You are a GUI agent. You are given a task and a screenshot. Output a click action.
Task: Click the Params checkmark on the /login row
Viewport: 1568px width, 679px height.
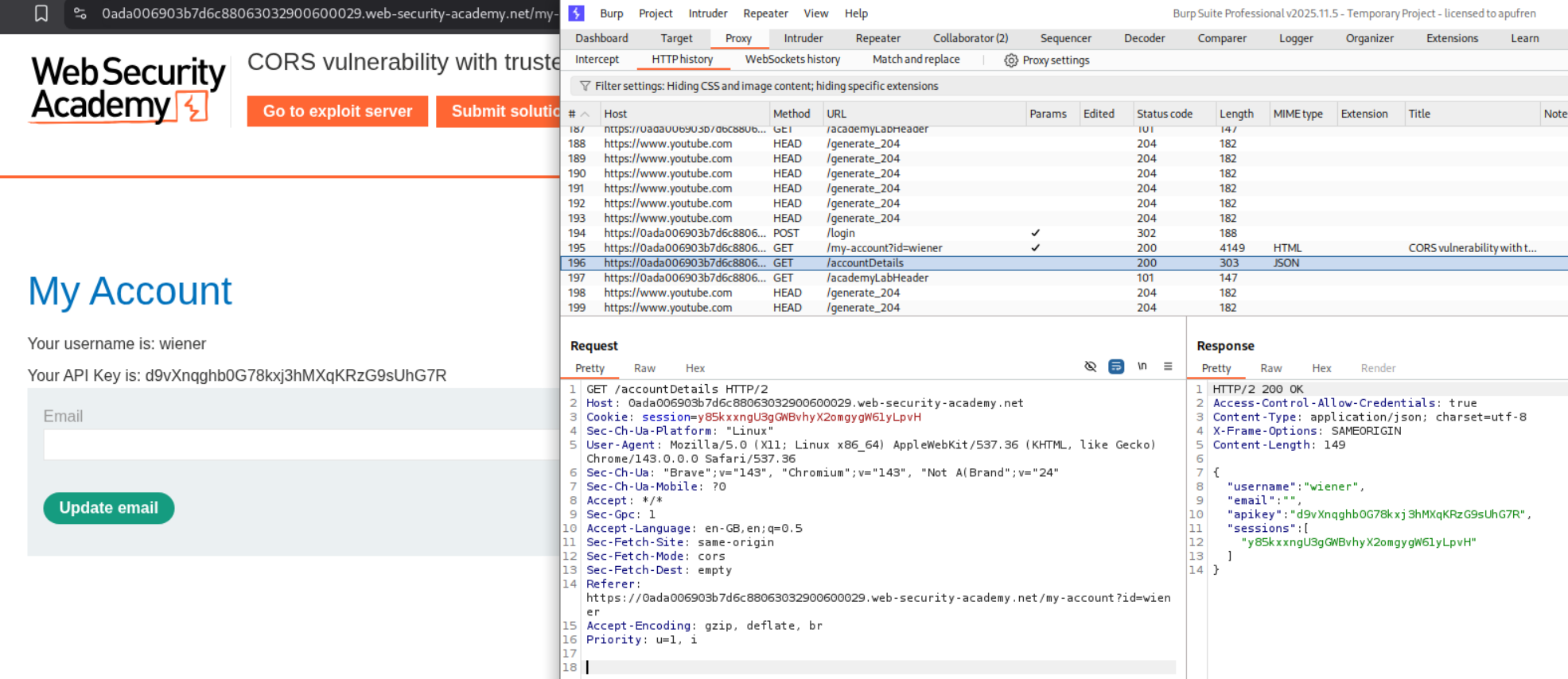click(x=1035, y=233)
